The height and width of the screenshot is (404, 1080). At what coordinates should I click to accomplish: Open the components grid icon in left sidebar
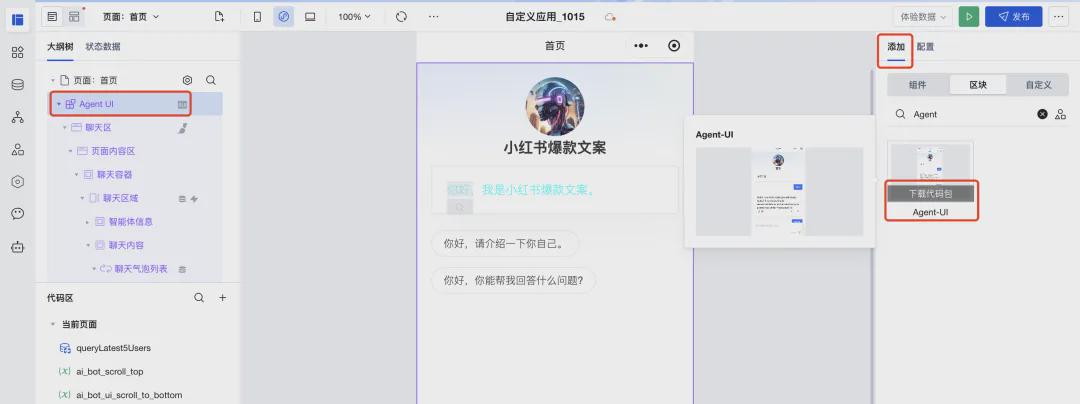pyautogui.click(x=18, y=52)
